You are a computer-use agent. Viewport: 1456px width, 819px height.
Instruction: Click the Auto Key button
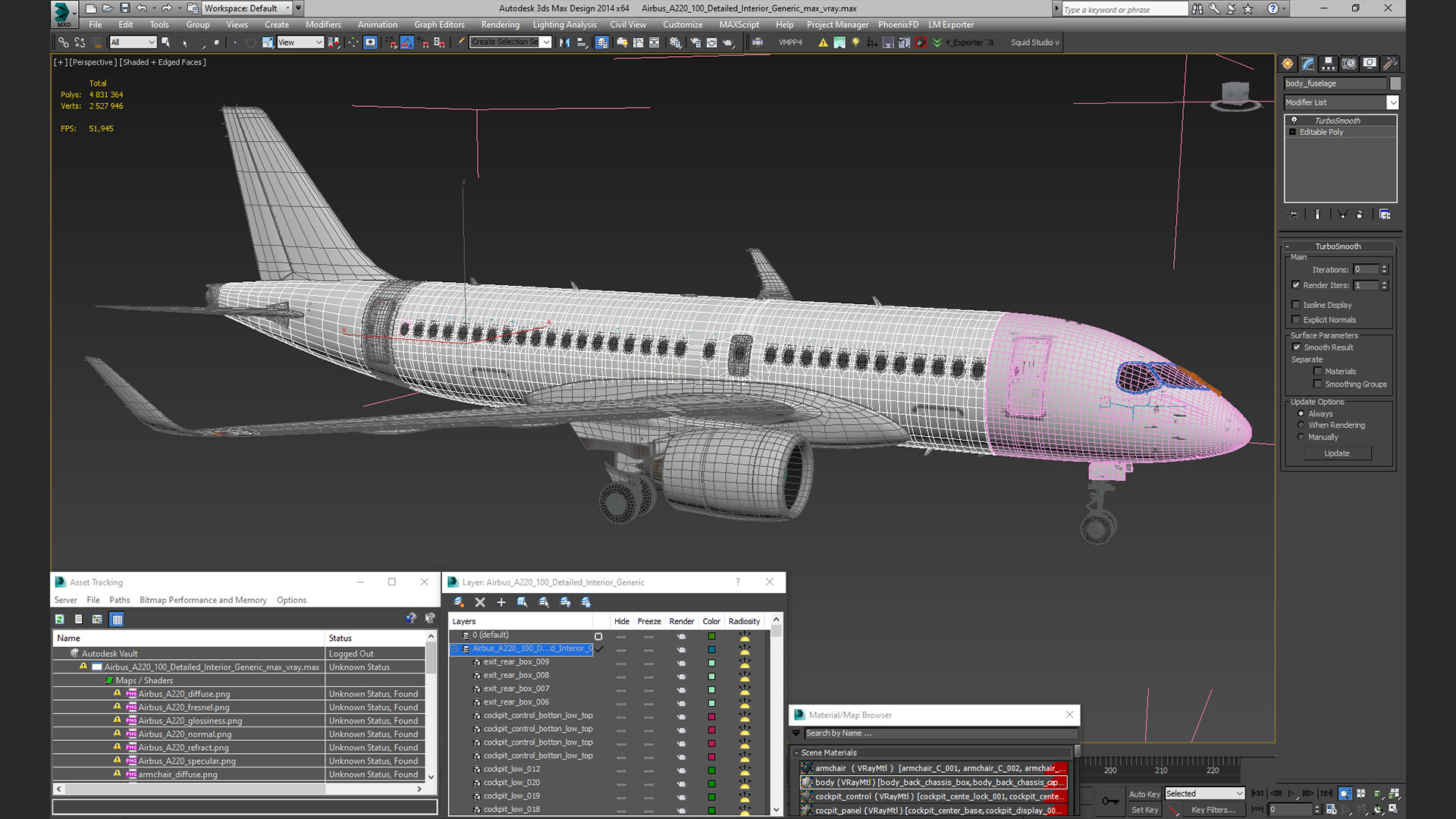pos(1144,794)
